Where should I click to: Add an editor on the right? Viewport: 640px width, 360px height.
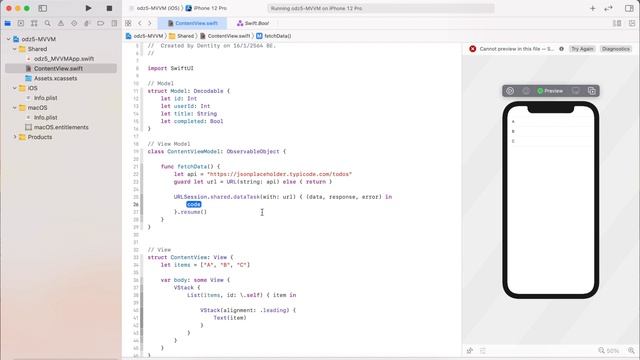[632, 23]
